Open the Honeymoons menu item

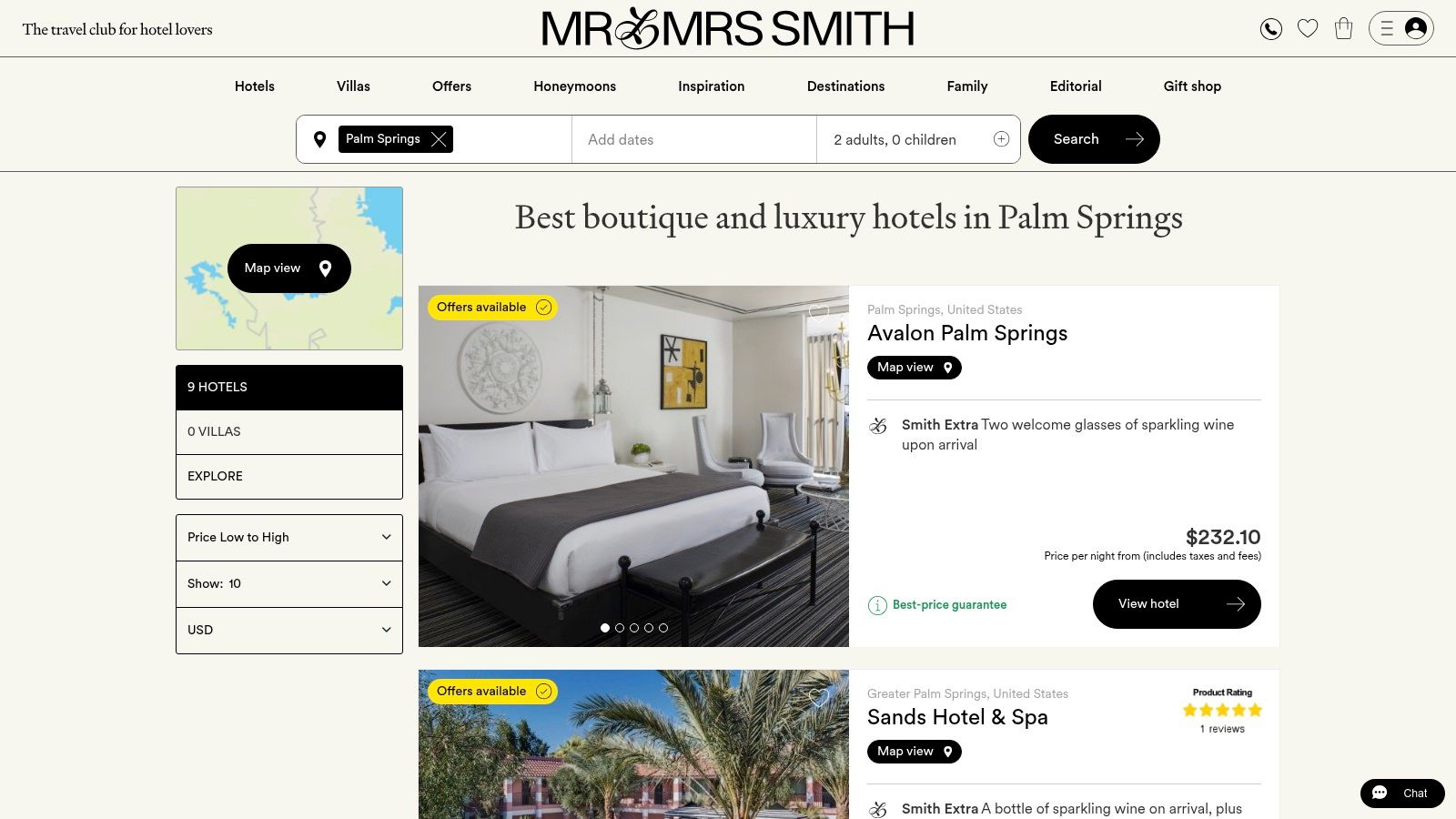(x=574, y=86)
